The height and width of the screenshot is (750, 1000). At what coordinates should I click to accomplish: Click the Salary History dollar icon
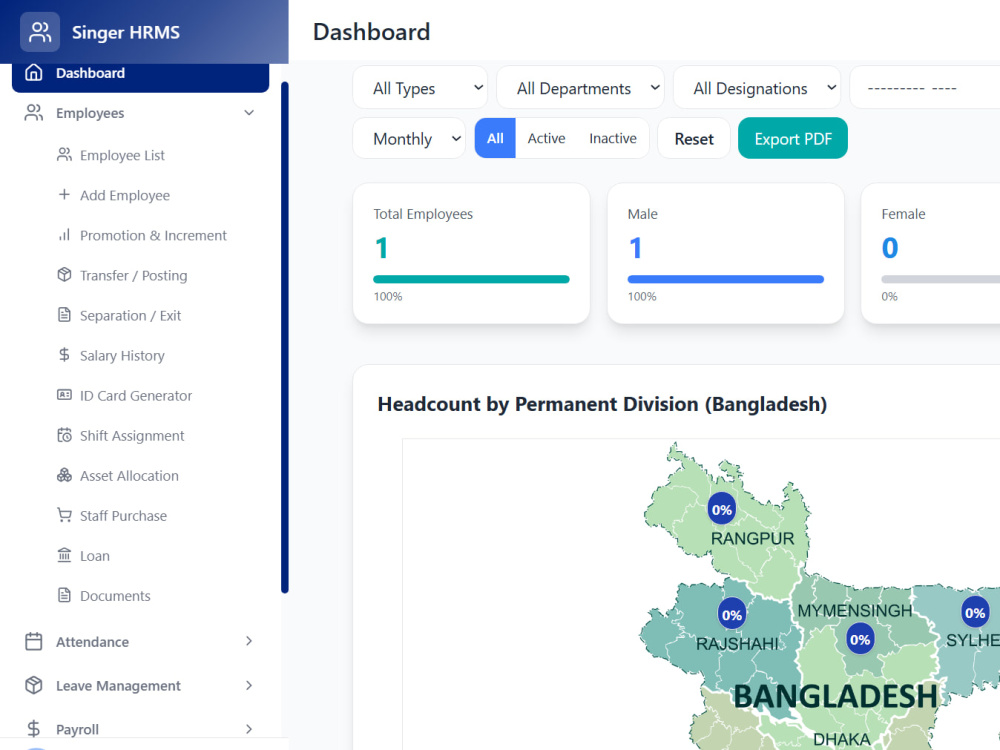[64, 355]
